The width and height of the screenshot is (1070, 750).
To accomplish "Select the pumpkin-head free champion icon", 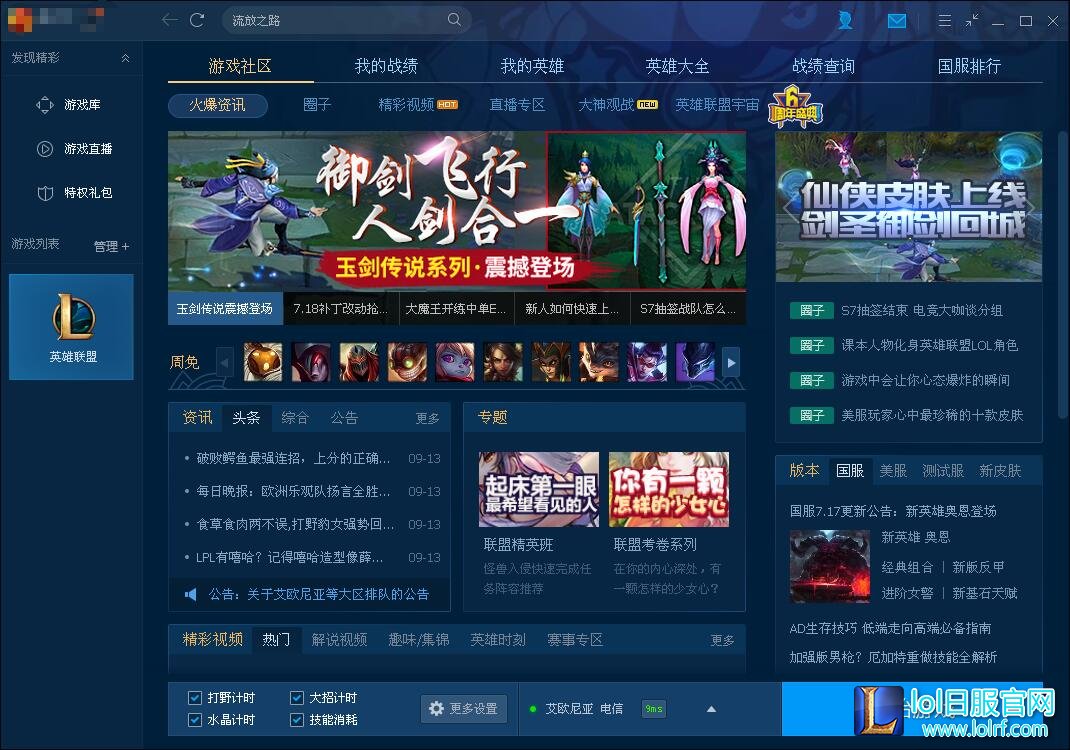I will [x=263, y=362].
